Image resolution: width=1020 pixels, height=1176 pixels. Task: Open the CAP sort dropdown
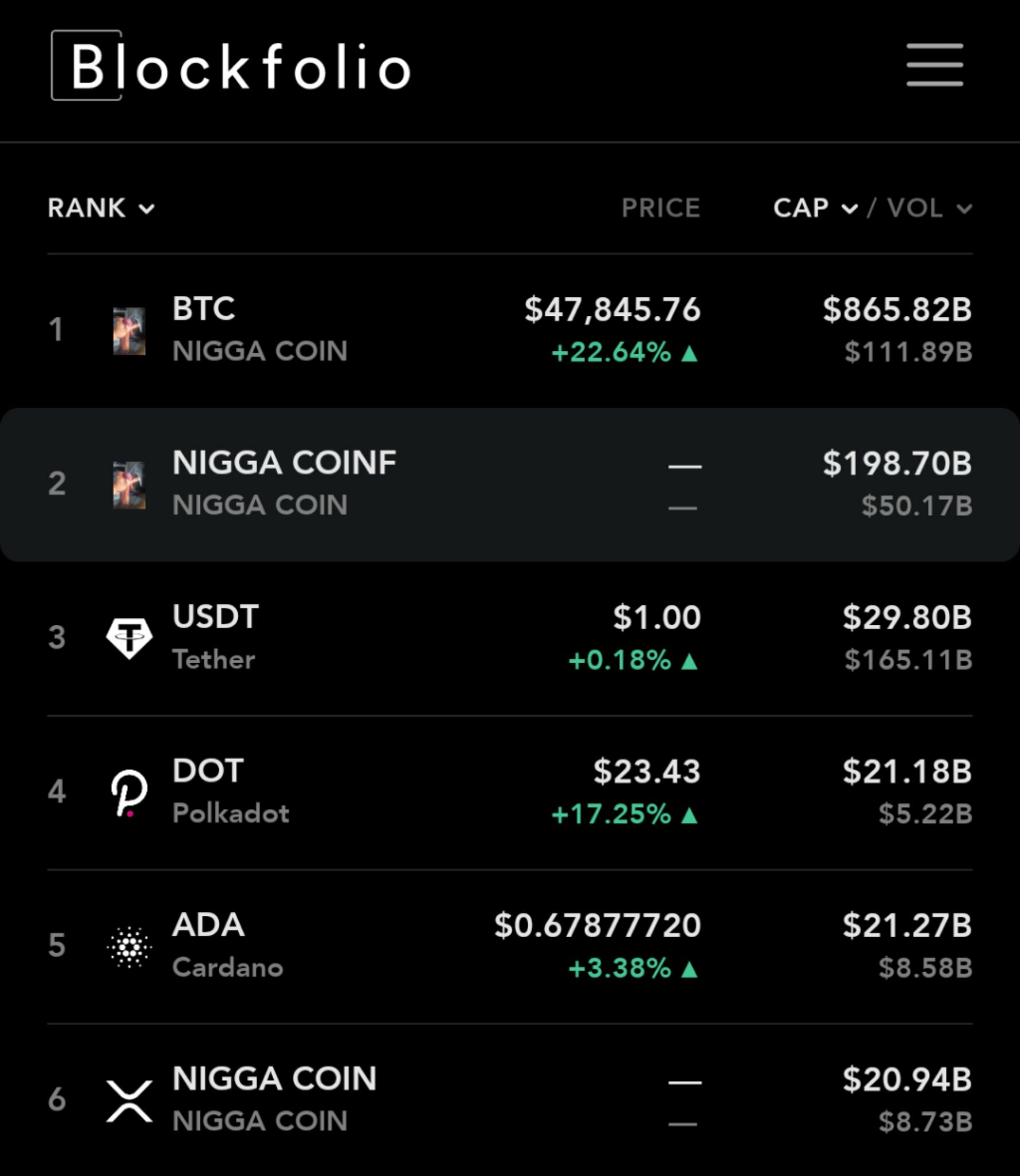pyautogui.click(x=815, y=208)
